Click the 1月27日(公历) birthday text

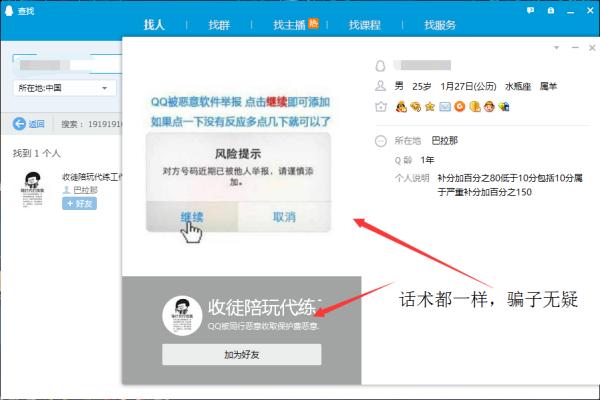click(468, 87)
